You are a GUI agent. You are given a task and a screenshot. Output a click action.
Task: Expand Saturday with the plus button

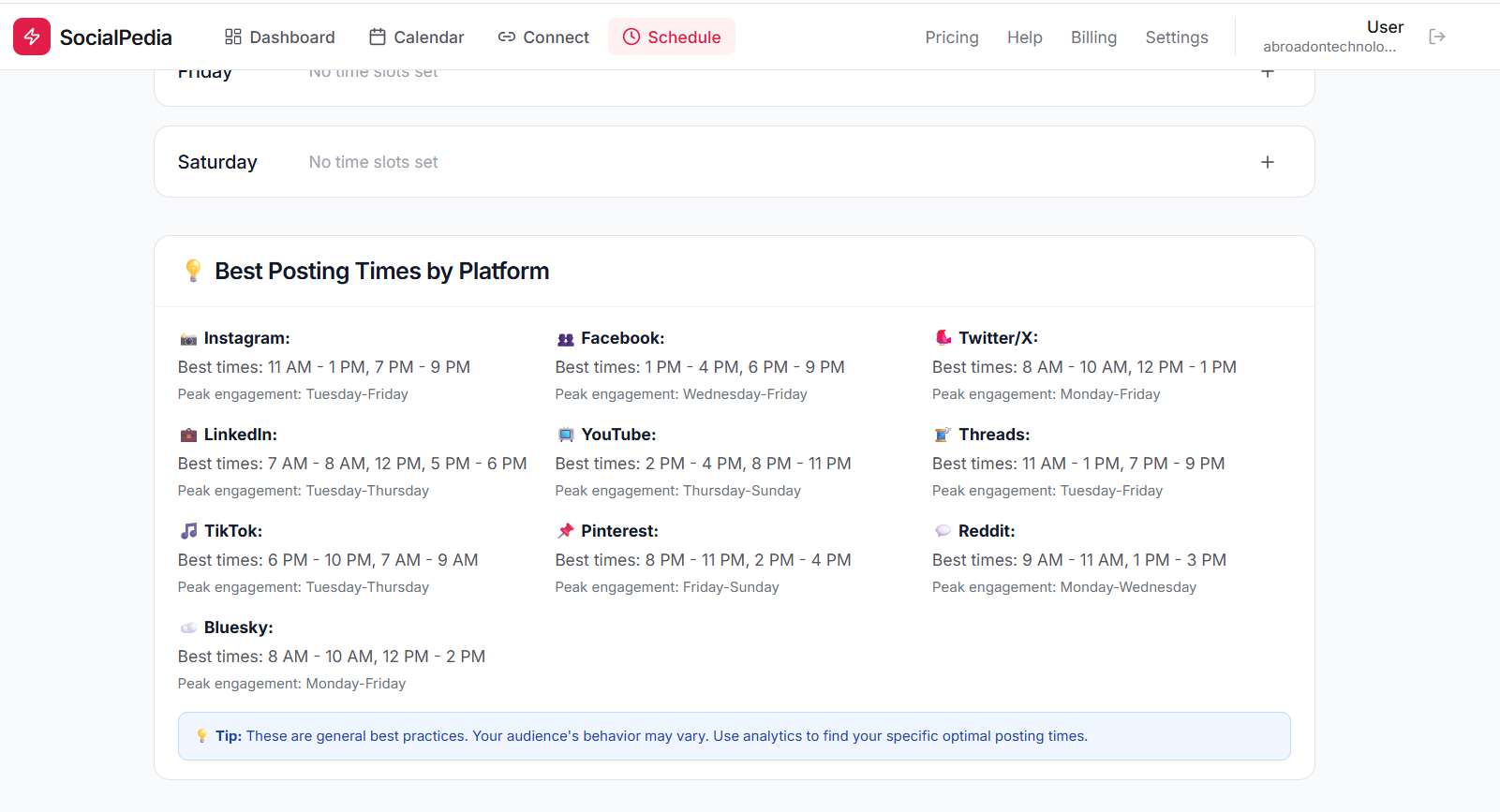pyautogui.click(x=1267, y=162)
